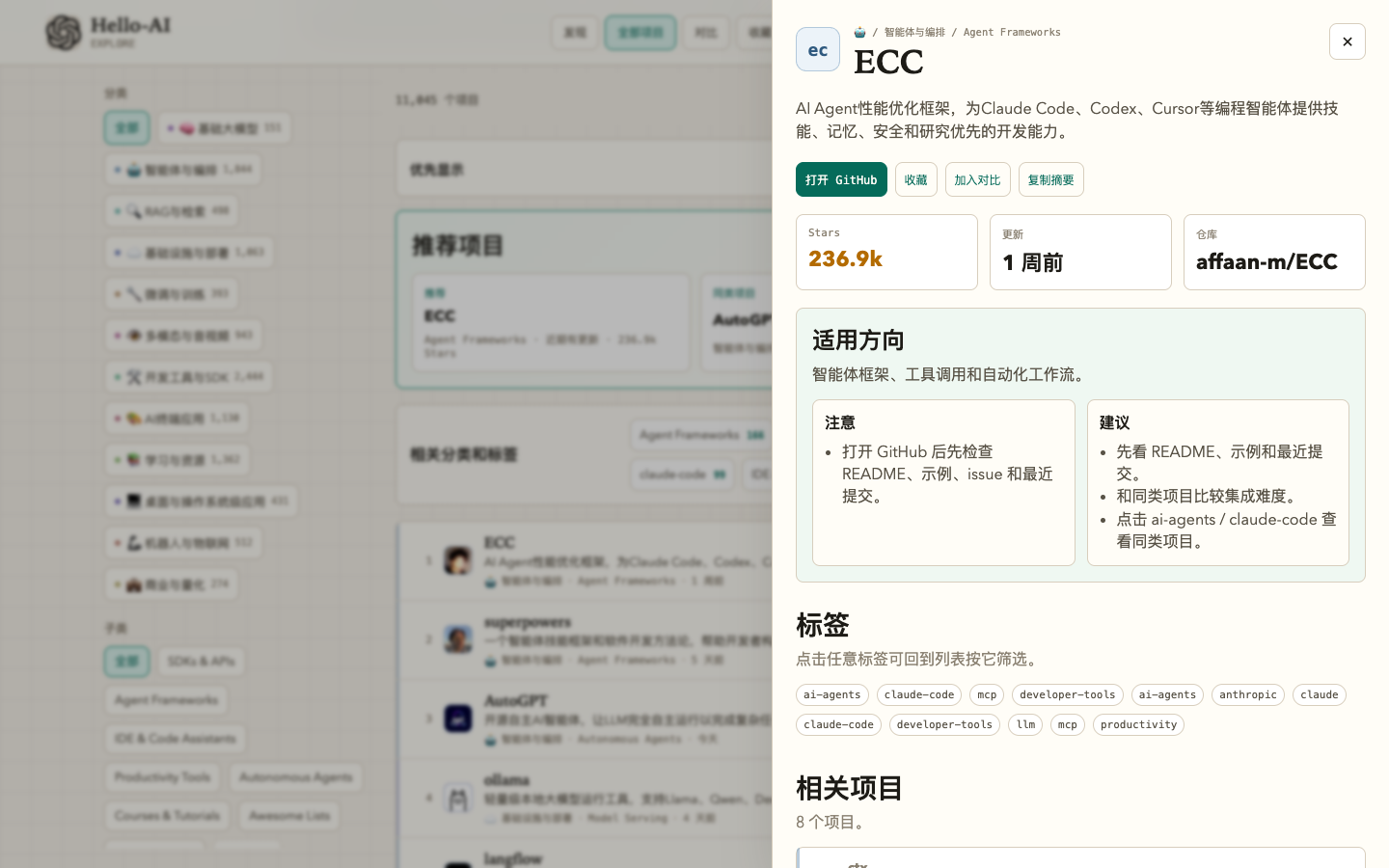The width and height of the screenshot is (1389, 868).
Task: Open the ollama project title
Action: 507,779
